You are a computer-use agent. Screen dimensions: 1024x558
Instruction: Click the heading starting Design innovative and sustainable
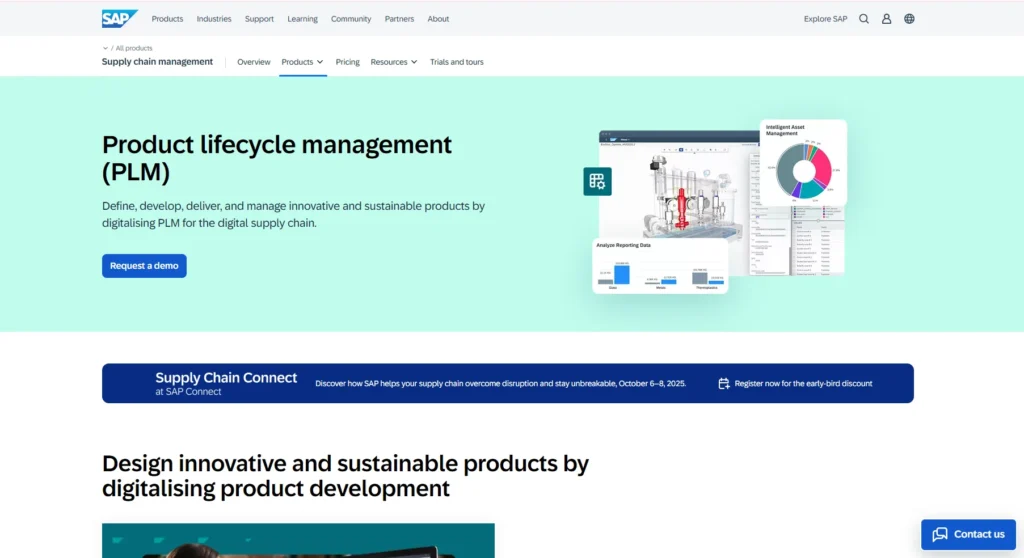345,476
